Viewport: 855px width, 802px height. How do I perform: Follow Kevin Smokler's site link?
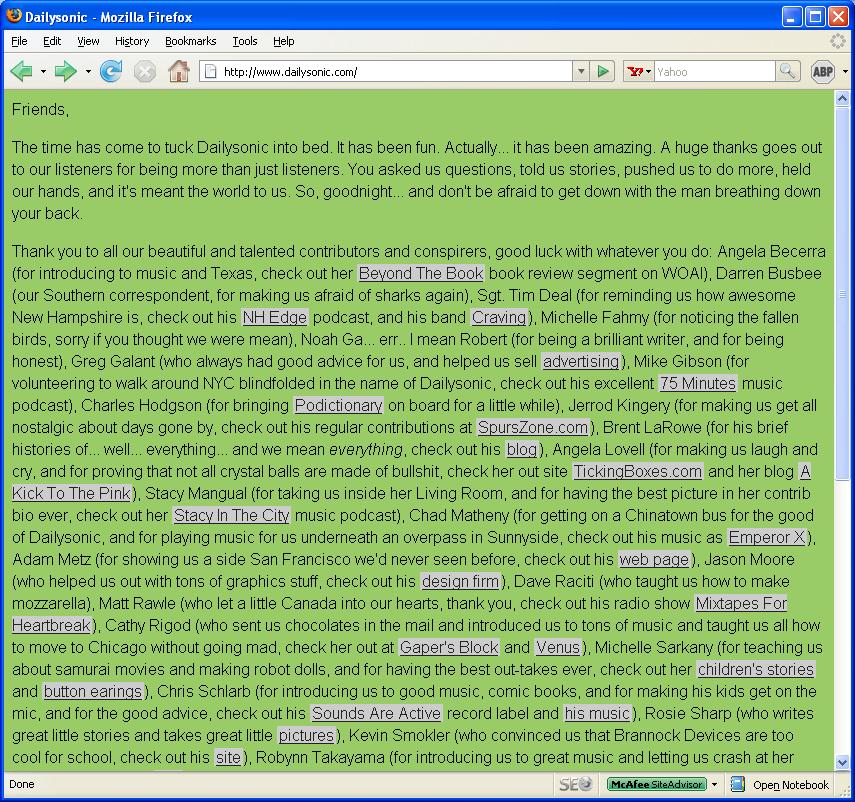click(228, 757)
